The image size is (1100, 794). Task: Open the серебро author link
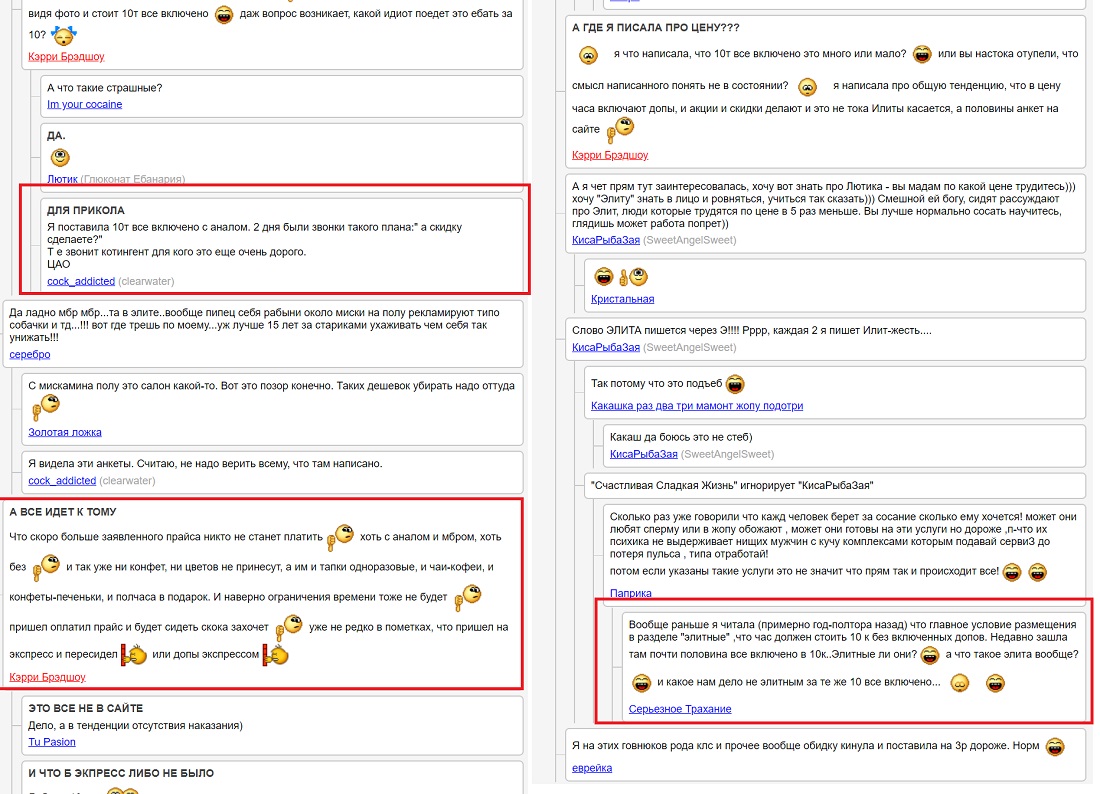(29, 354)
